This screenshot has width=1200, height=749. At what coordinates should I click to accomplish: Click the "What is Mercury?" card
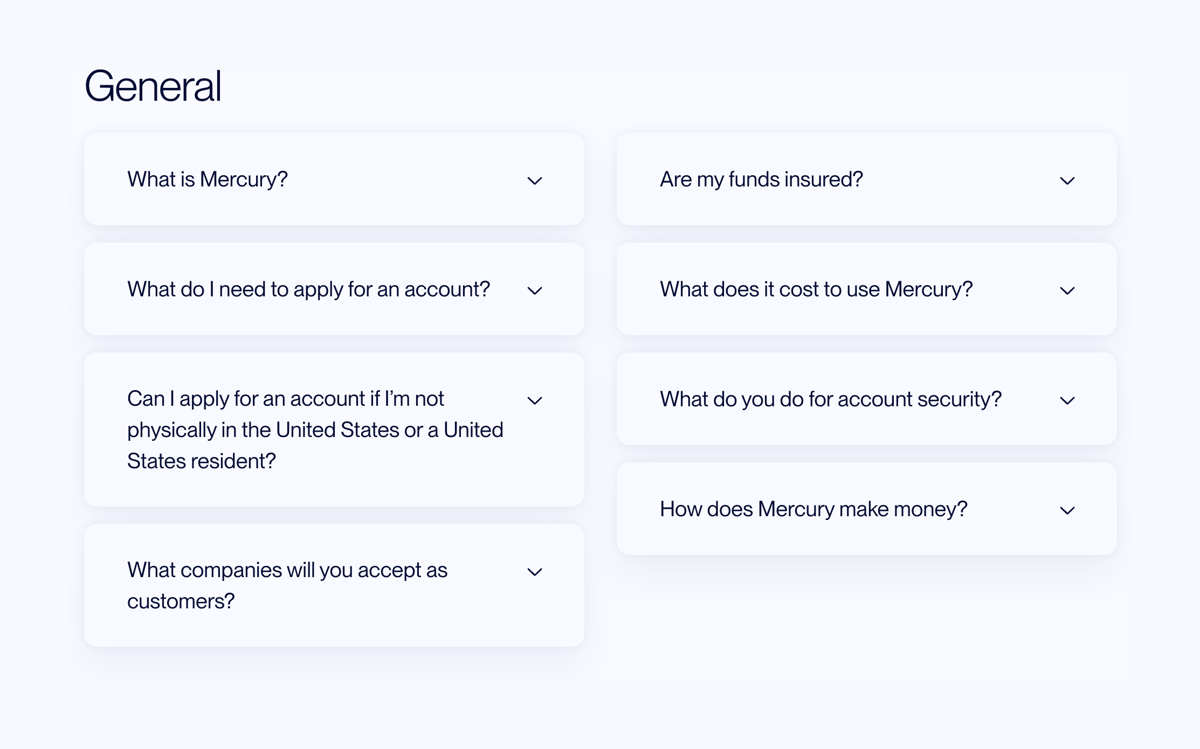(x=334, y=180)
